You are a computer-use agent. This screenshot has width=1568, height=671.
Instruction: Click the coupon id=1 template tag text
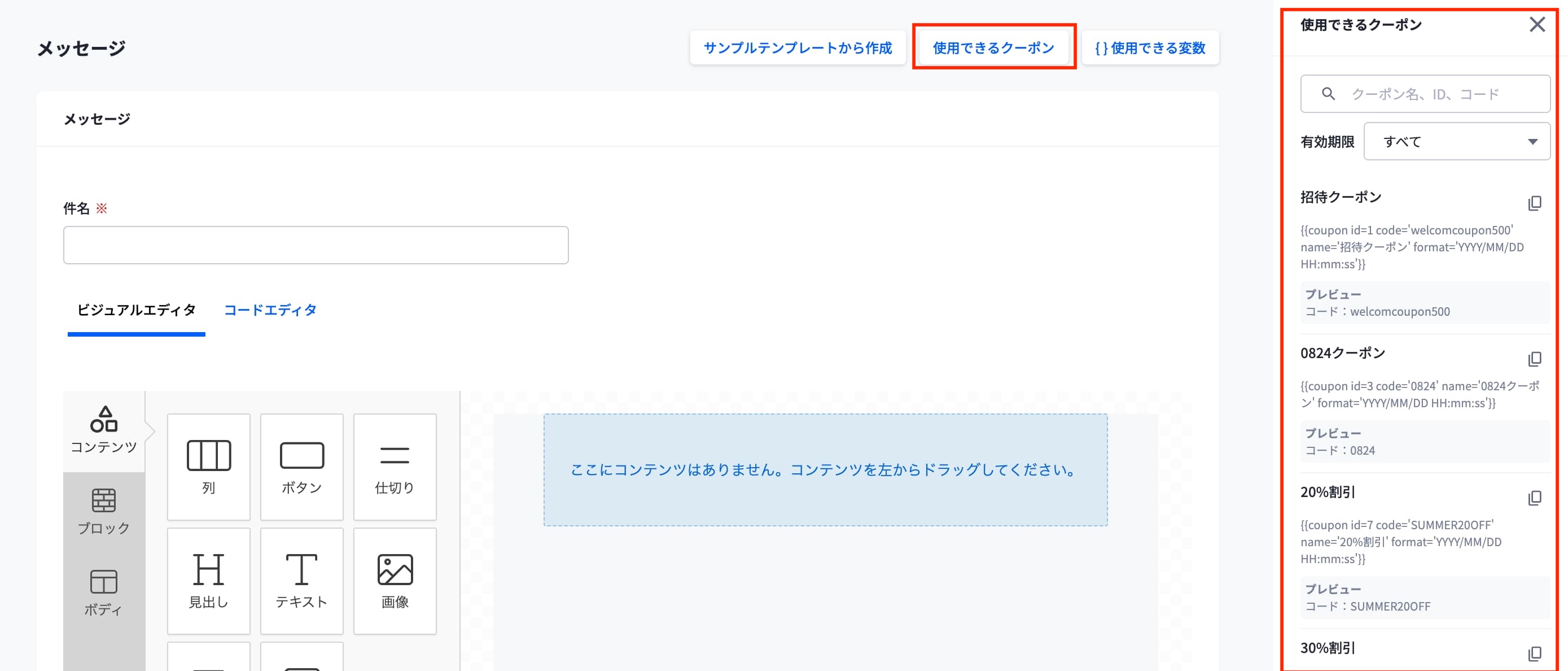pos(1412,247)
